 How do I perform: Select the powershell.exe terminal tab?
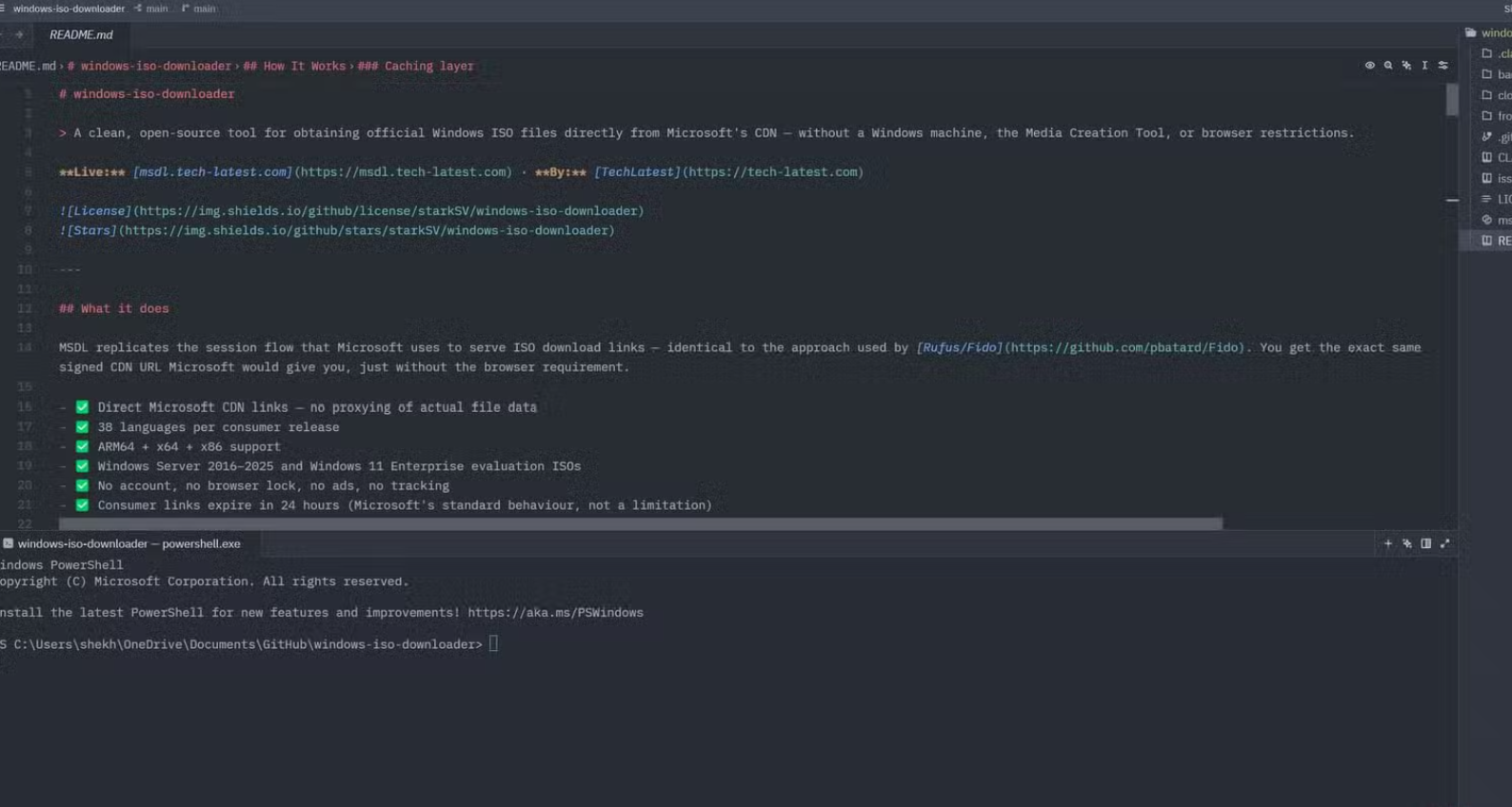click(129, 543)
